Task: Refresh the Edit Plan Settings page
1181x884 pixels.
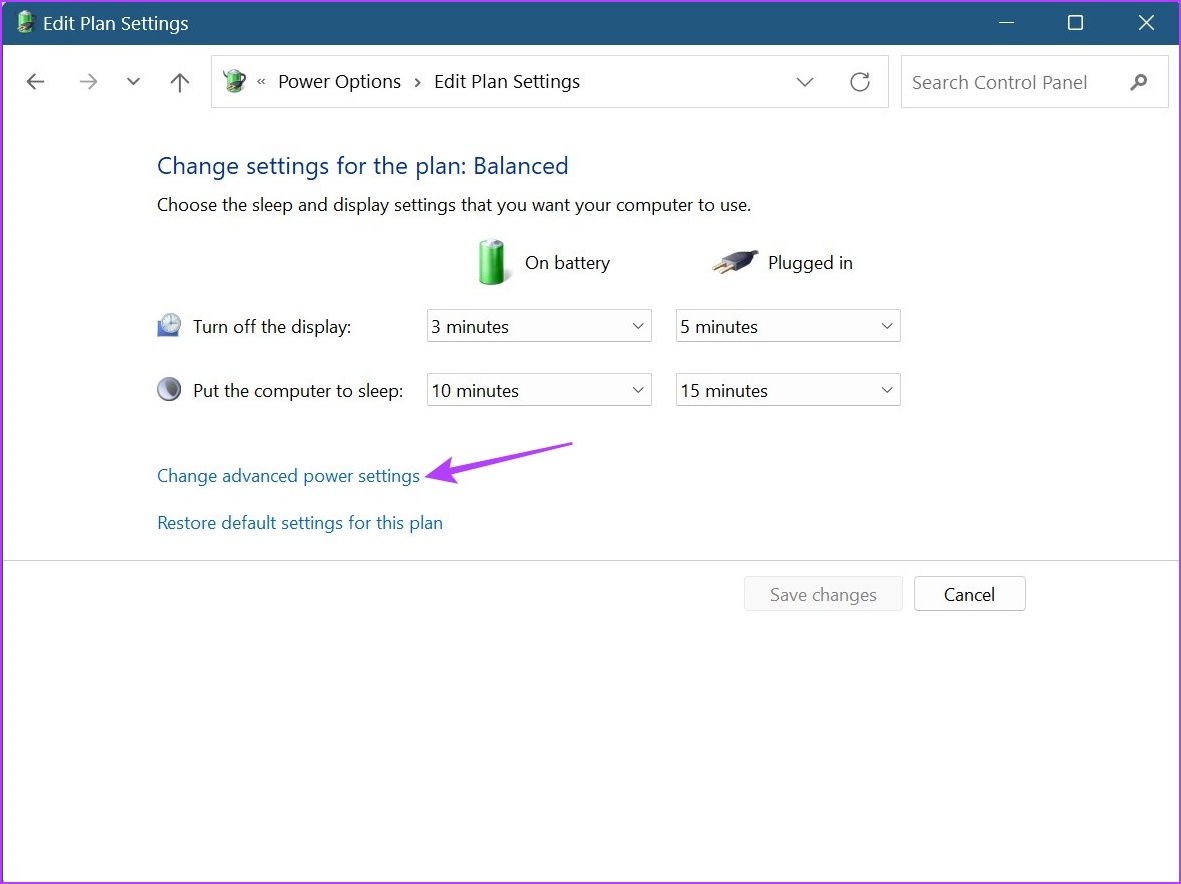Action: pos(859,81)
